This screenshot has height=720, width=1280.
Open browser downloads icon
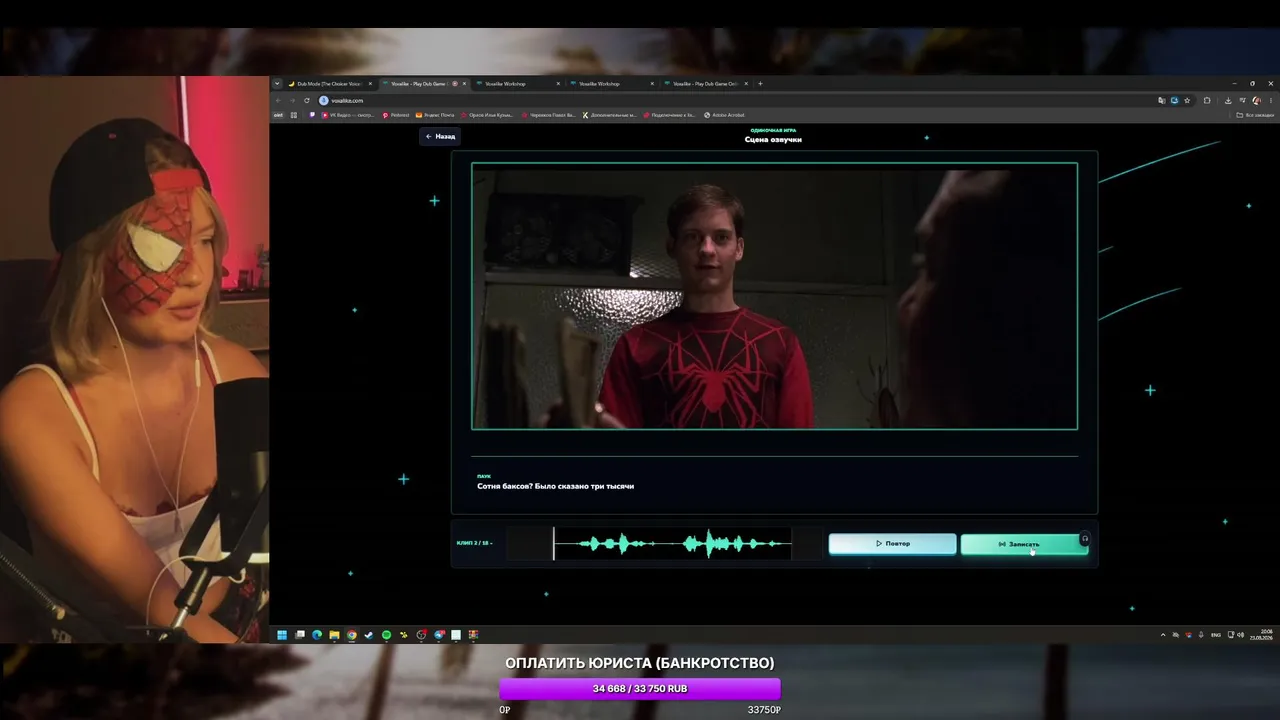[1228, 100]
